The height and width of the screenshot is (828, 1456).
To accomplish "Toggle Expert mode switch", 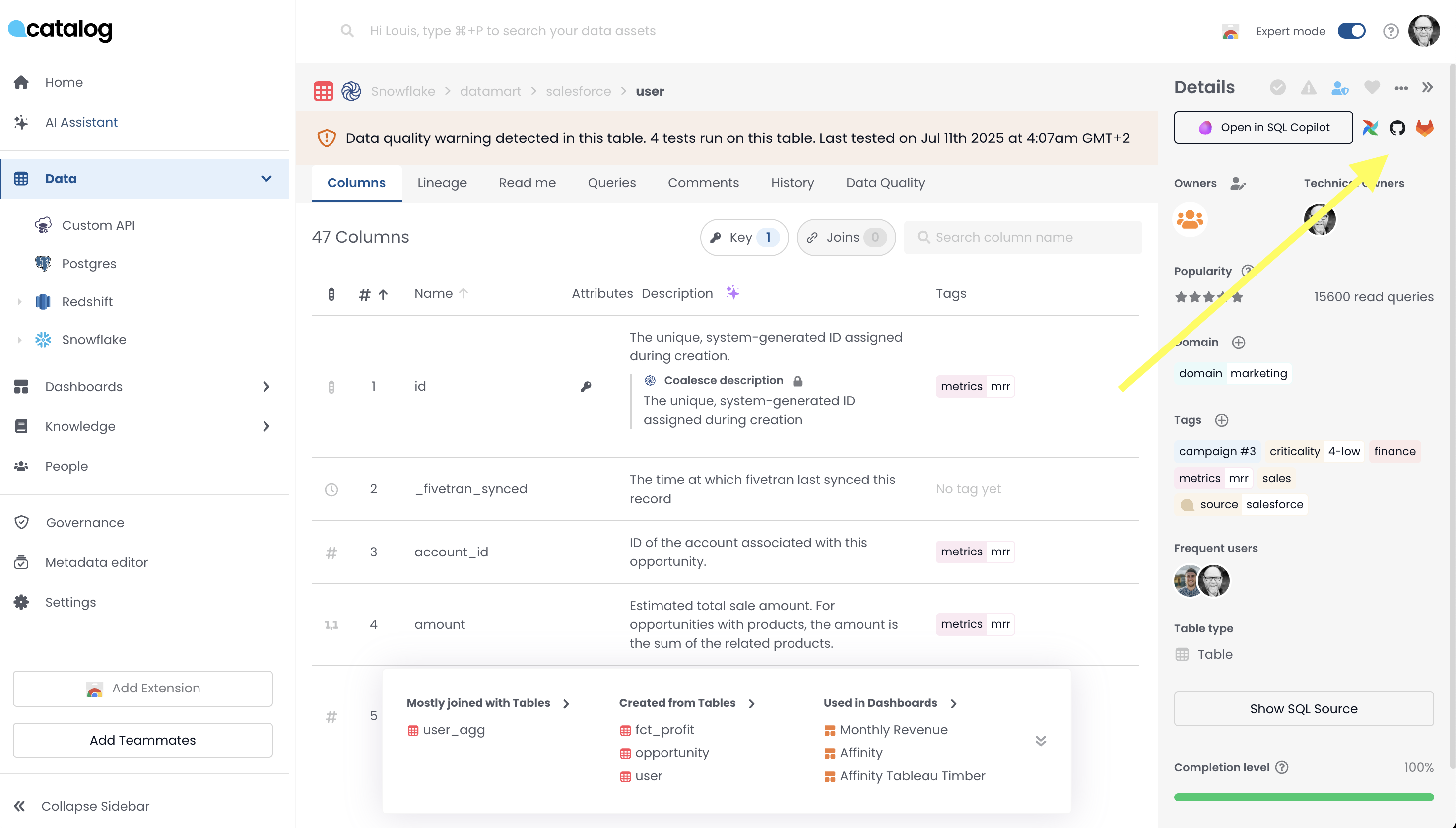I will tap(1351, 31).
